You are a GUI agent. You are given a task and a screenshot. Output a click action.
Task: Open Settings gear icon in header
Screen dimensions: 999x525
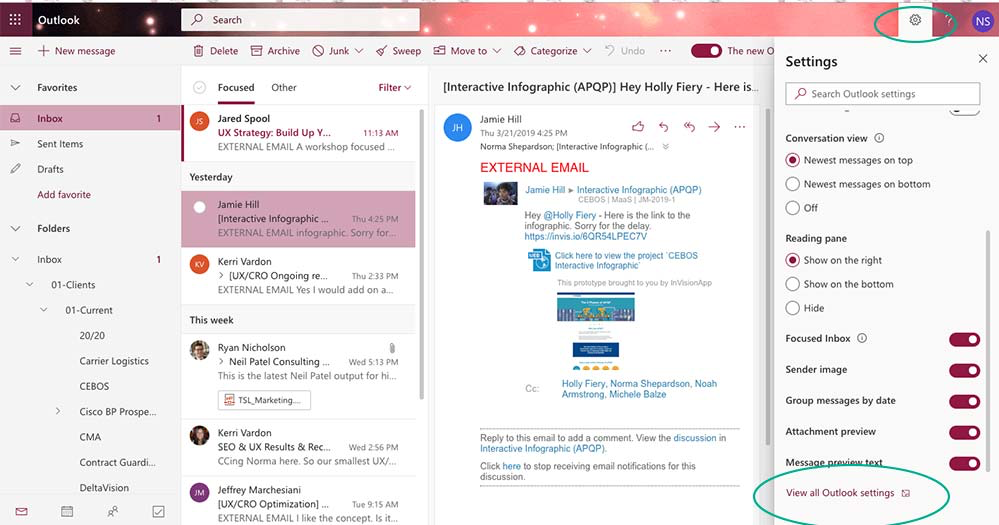[x=915, y=20]
